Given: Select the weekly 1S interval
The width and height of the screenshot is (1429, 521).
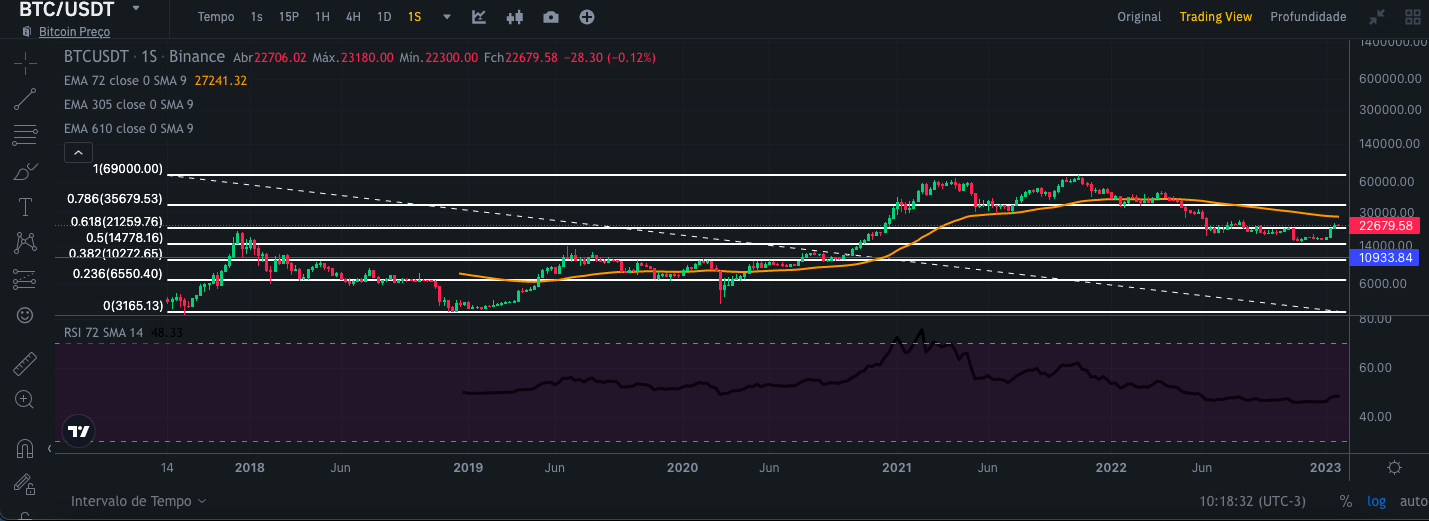Looking at the screenshot, I should coord(414,17).
